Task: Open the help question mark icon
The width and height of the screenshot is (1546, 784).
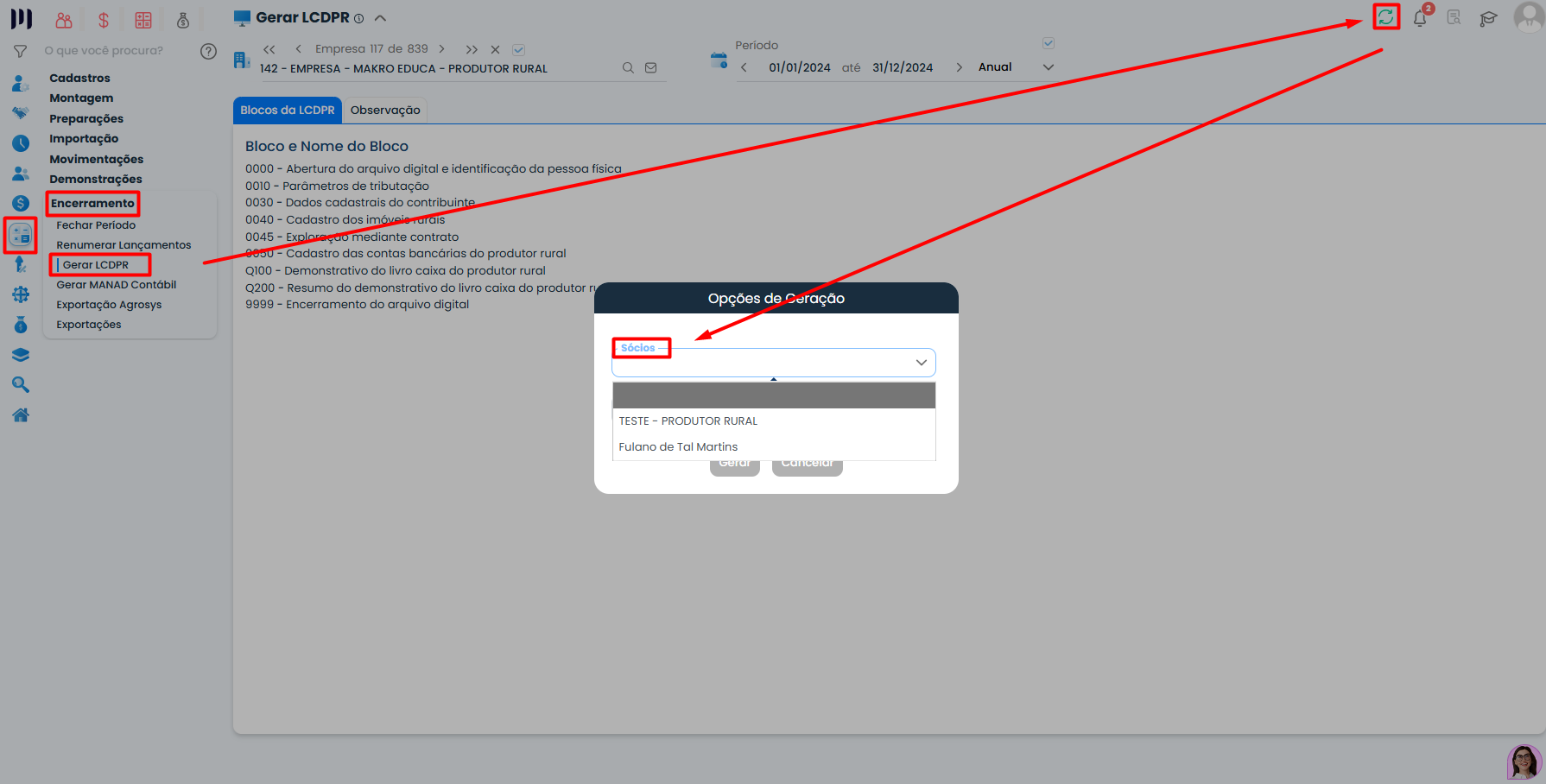Action: point(208,51)
